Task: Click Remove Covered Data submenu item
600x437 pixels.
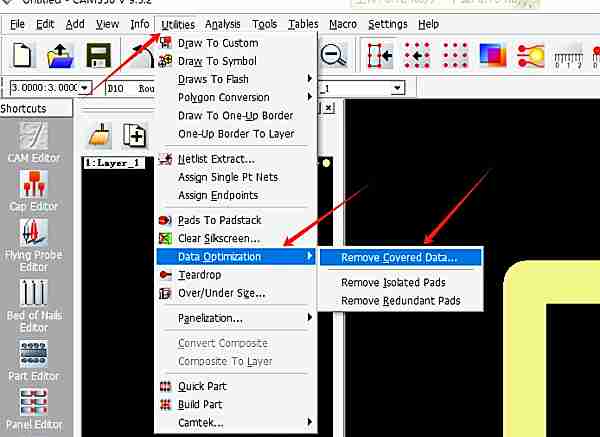Action: tap(401, 258)
